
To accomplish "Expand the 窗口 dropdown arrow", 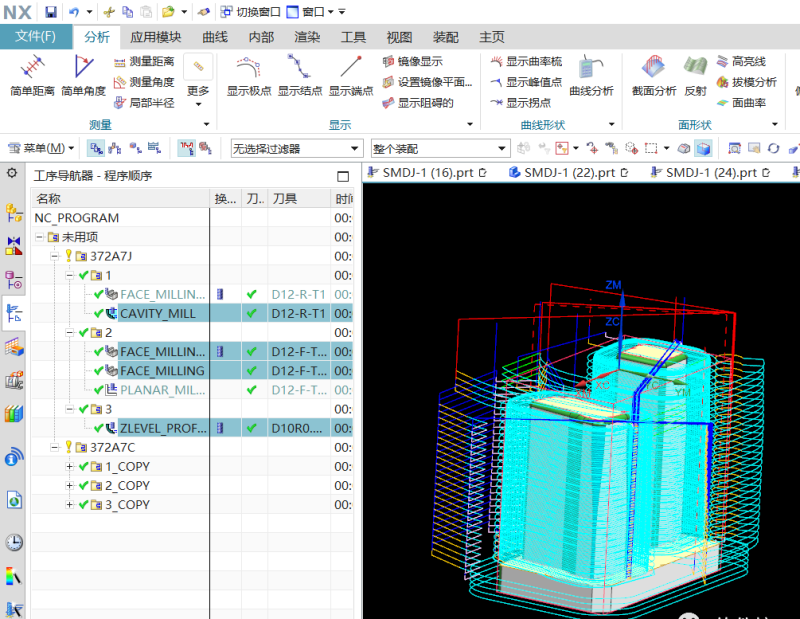I will pyautogui.click(x=331, y=12).
